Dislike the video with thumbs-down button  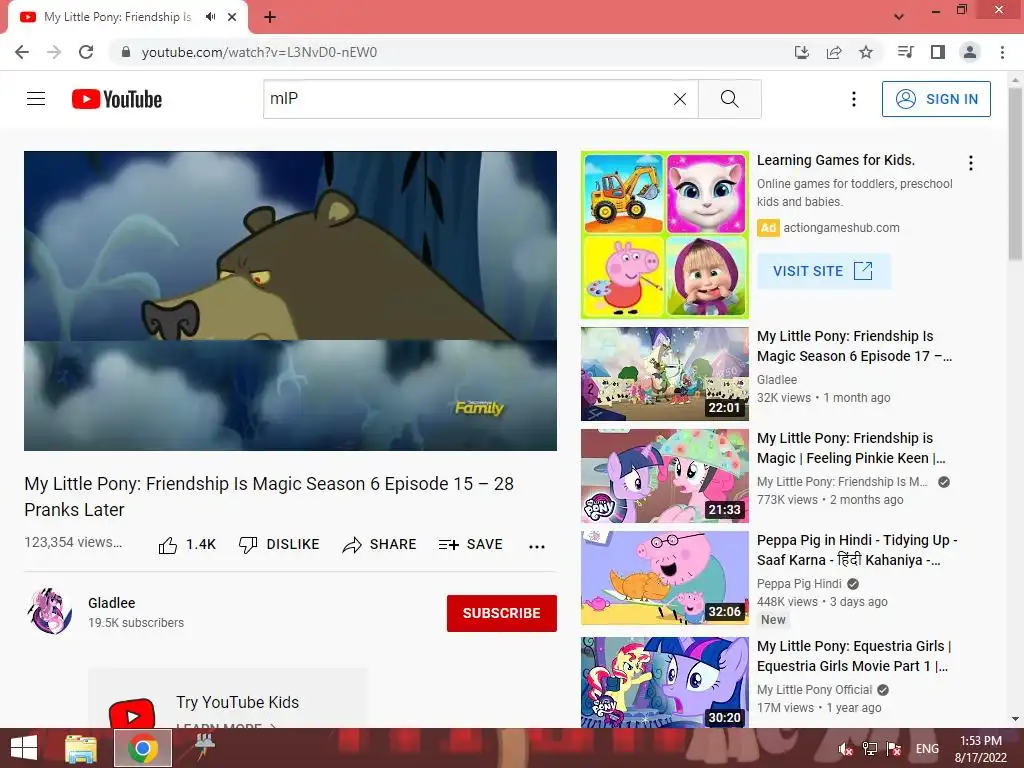[x=279, y=545]
